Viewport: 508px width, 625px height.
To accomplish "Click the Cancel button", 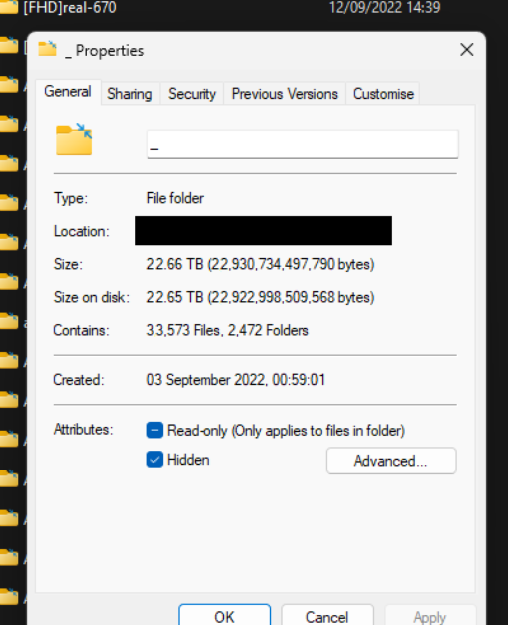I will coord(327,616).
